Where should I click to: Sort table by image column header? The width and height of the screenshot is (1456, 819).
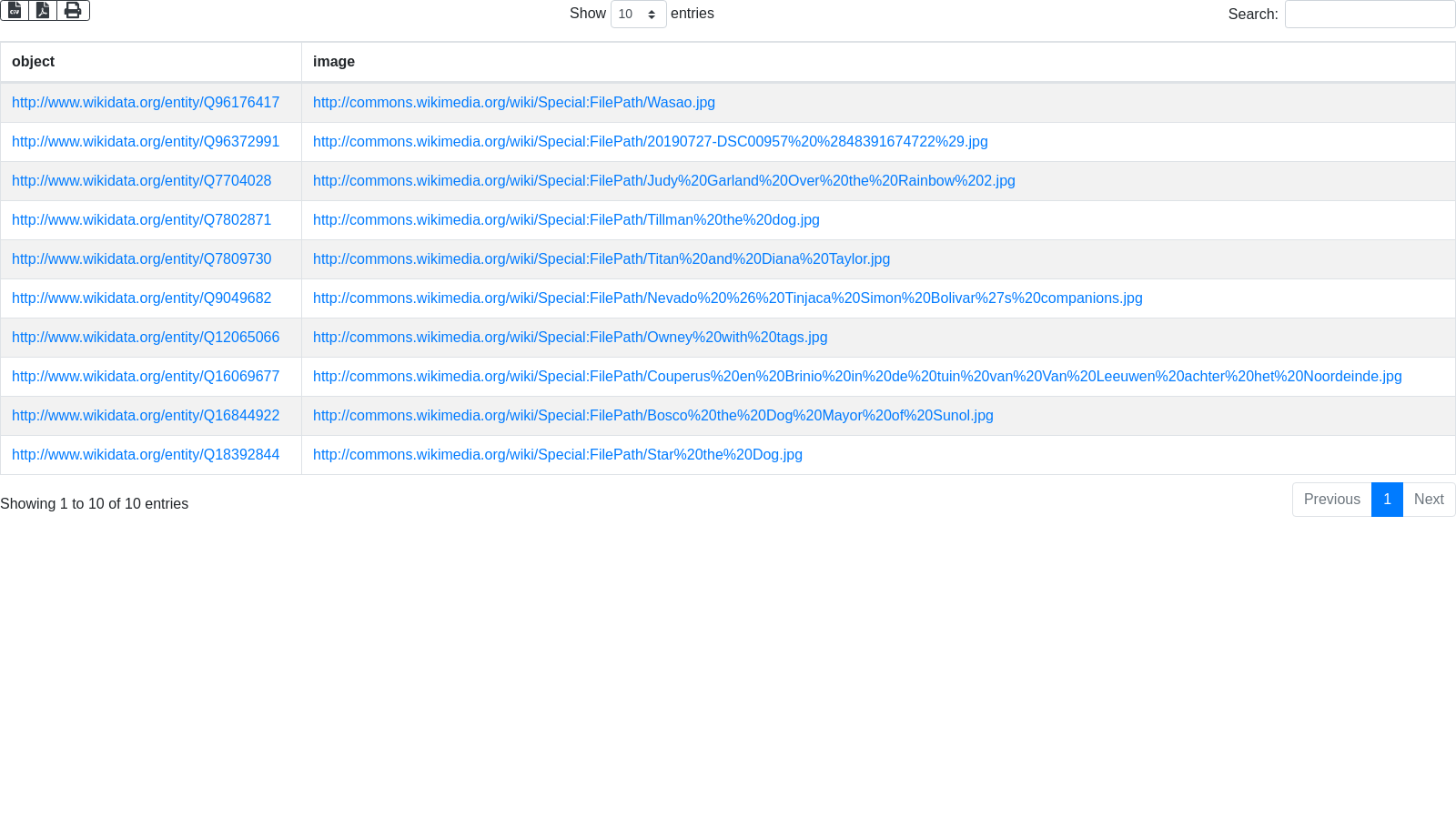tap(334, 62)
